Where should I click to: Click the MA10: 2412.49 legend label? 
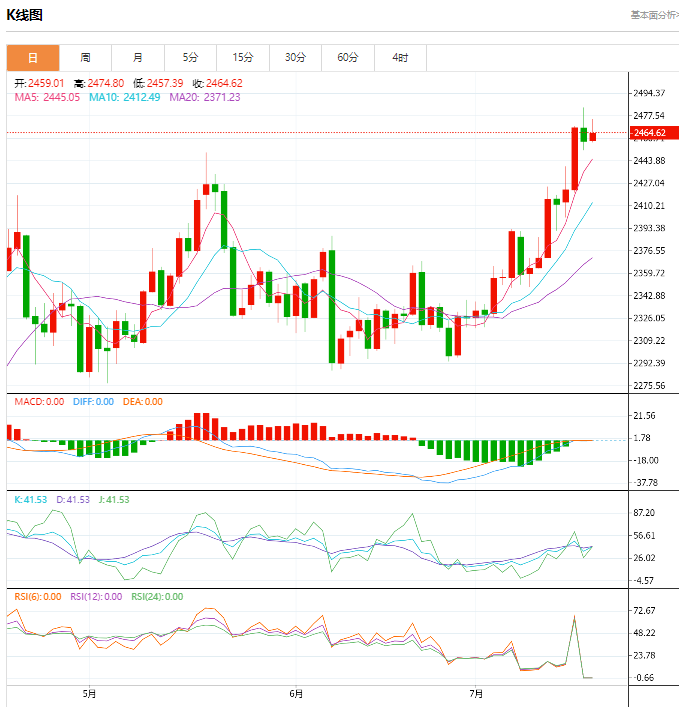click(x=124, y=97)
